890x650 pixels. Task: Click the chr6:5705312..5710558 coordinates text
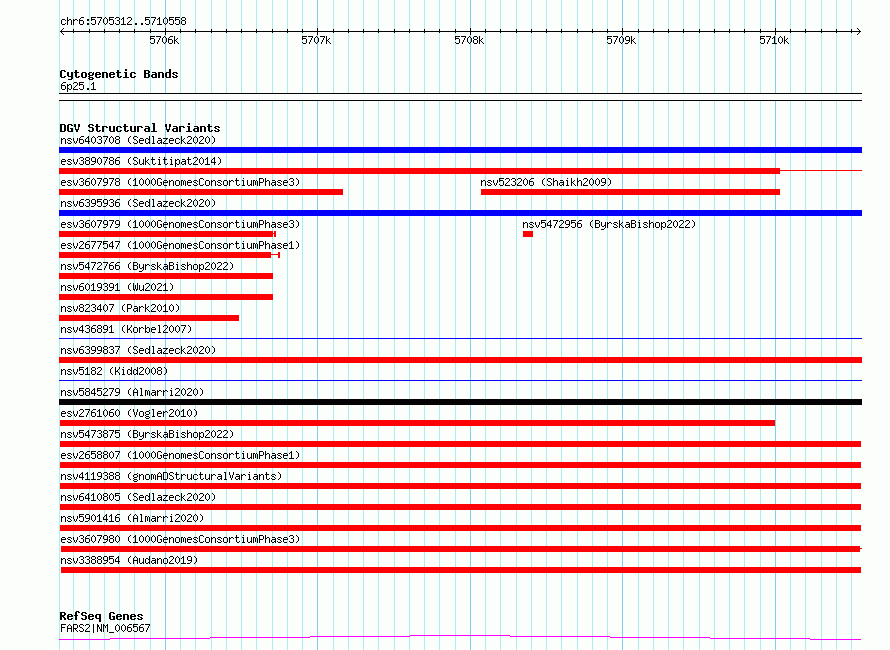[123, 22]
